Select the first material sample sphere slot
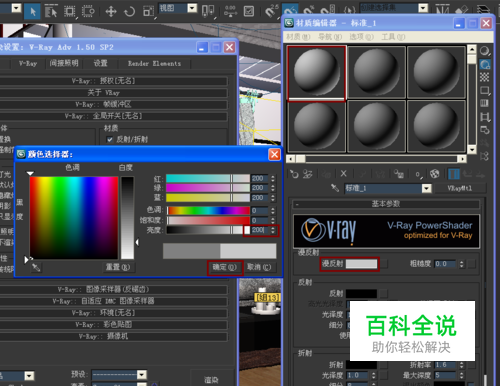Screen dimensions: 500x386 pyautogui.click(x=316, y=73)
